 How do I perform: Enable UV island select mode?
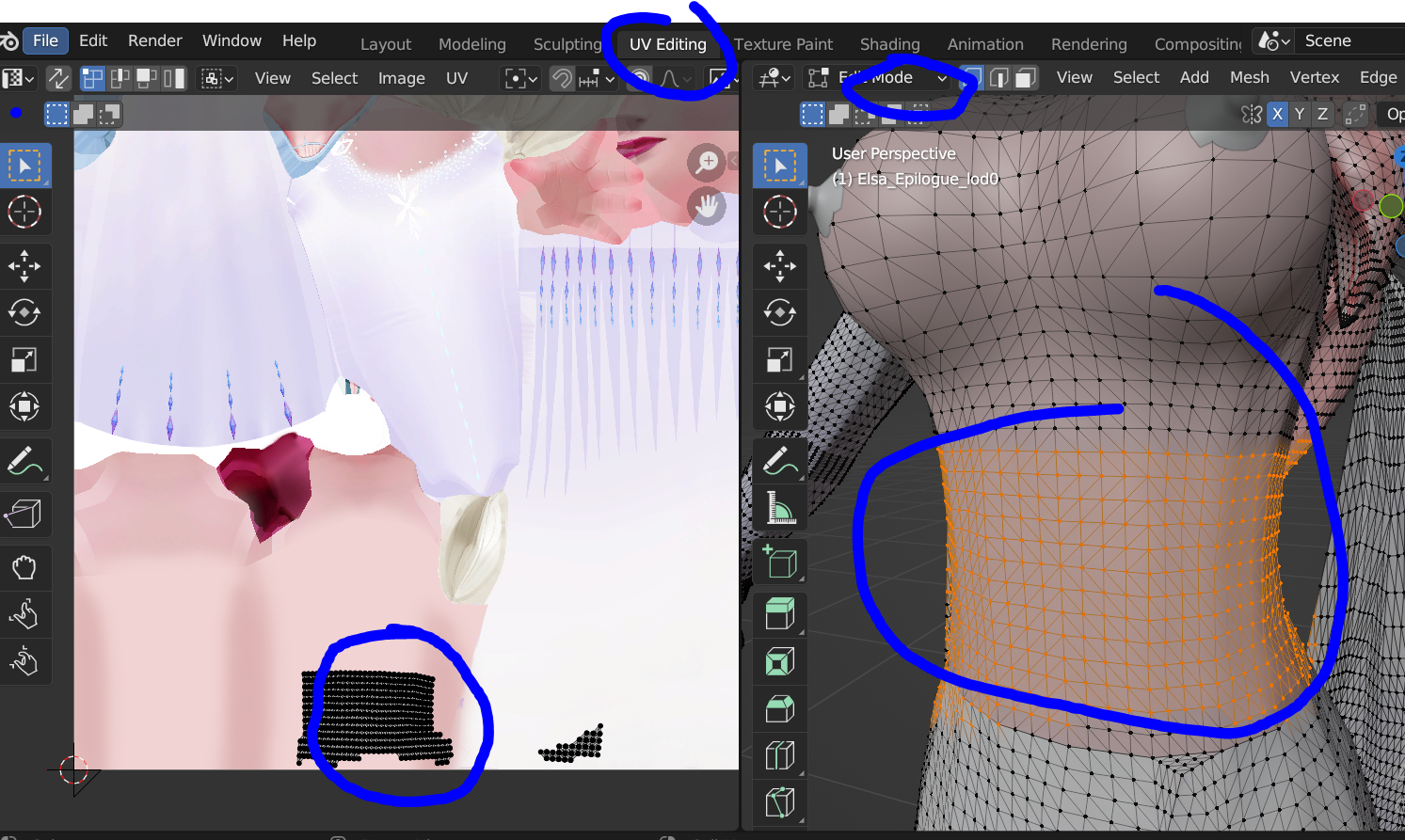174,78
